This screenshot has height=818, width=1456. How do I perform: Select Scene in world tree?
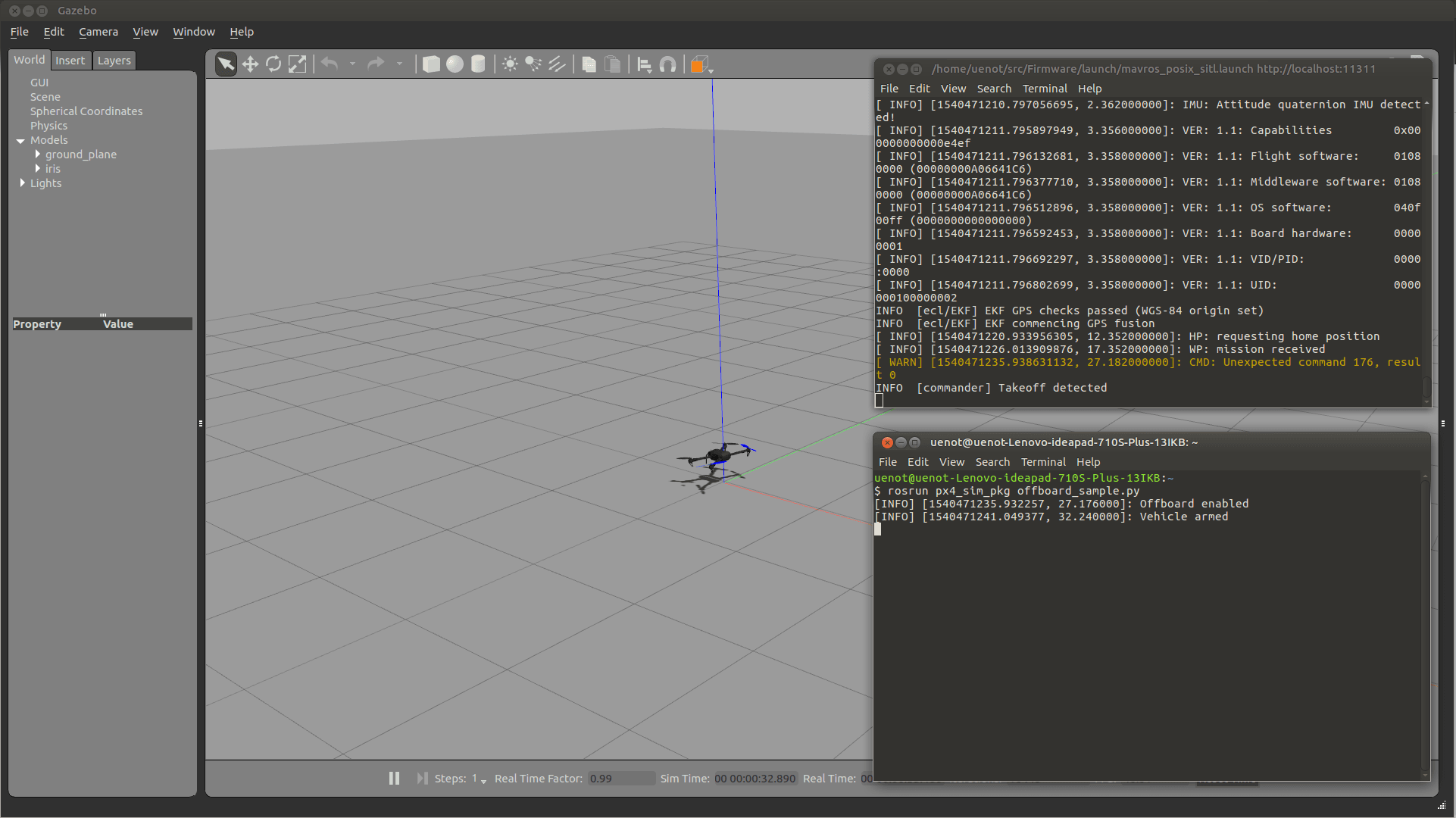[x=45, y=97]
